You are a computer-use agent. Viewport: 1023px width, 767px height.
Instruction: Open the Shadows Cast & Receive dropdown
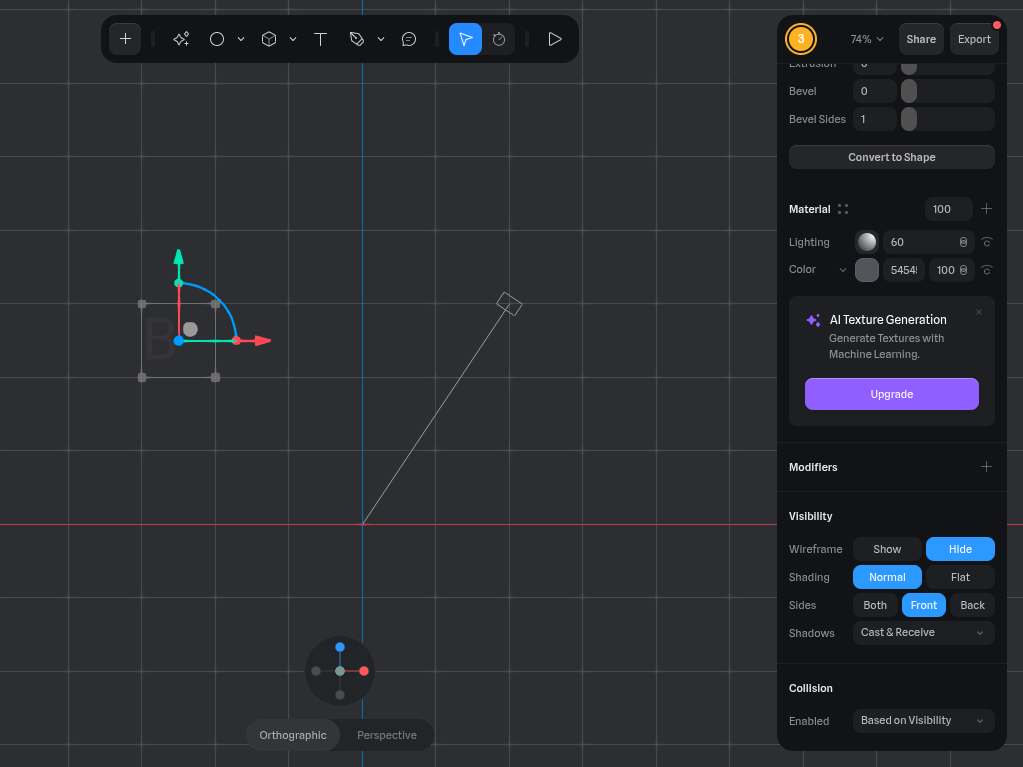(x=923, y=633)
